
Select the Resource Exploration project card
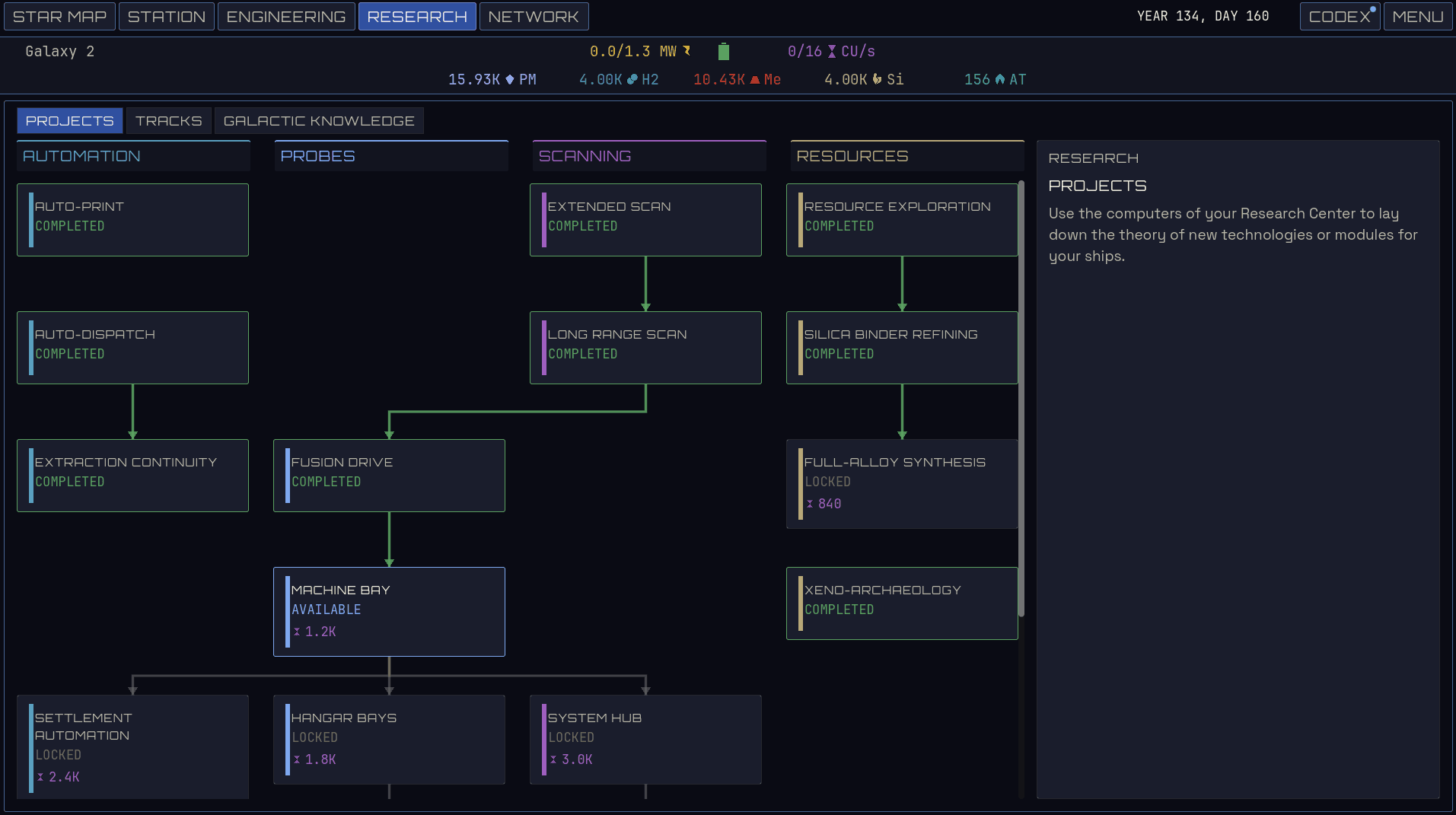click(902, 220)
